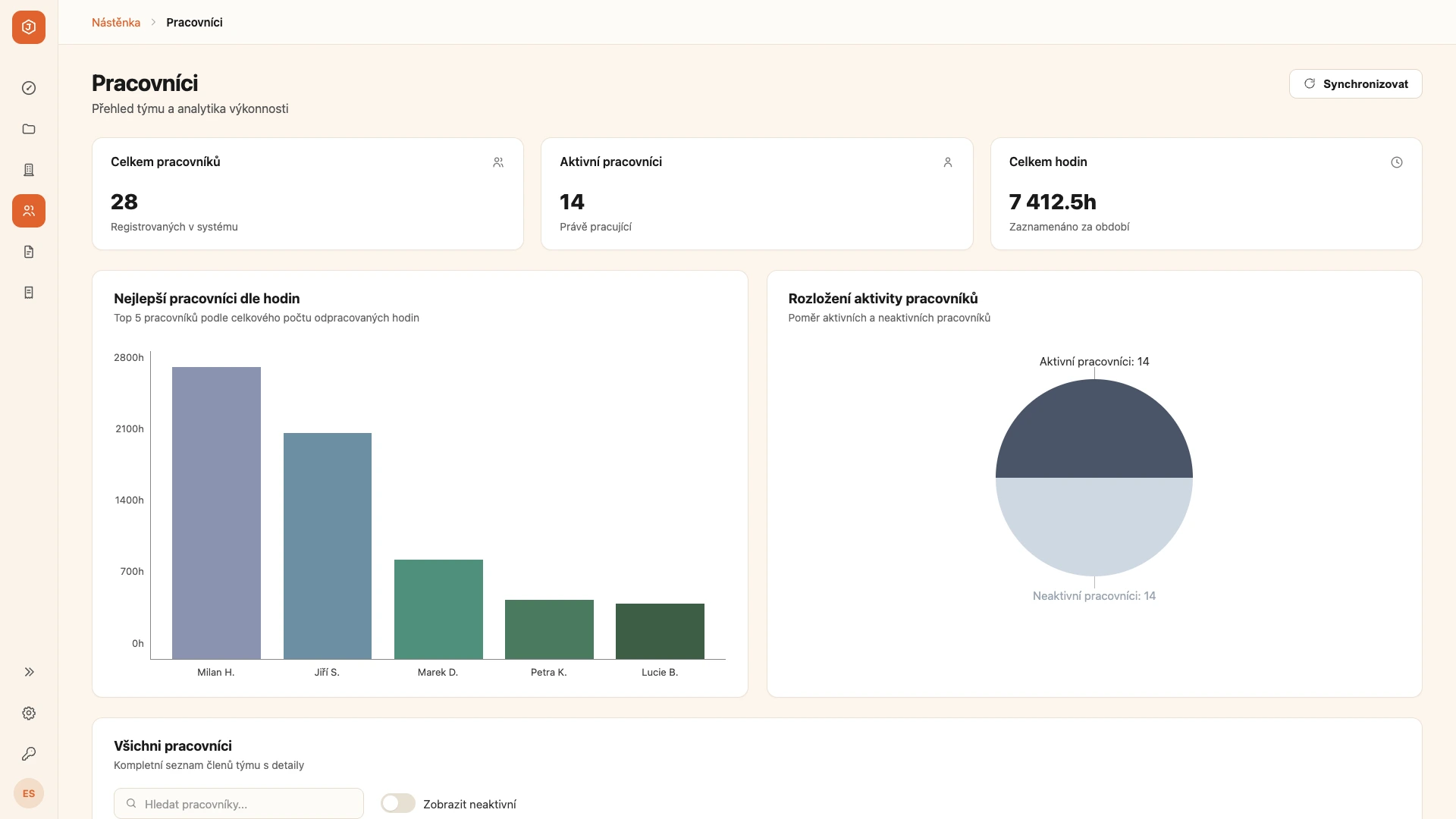Click the 'Všichni pracovníci' section heading

tap(173, 746)
